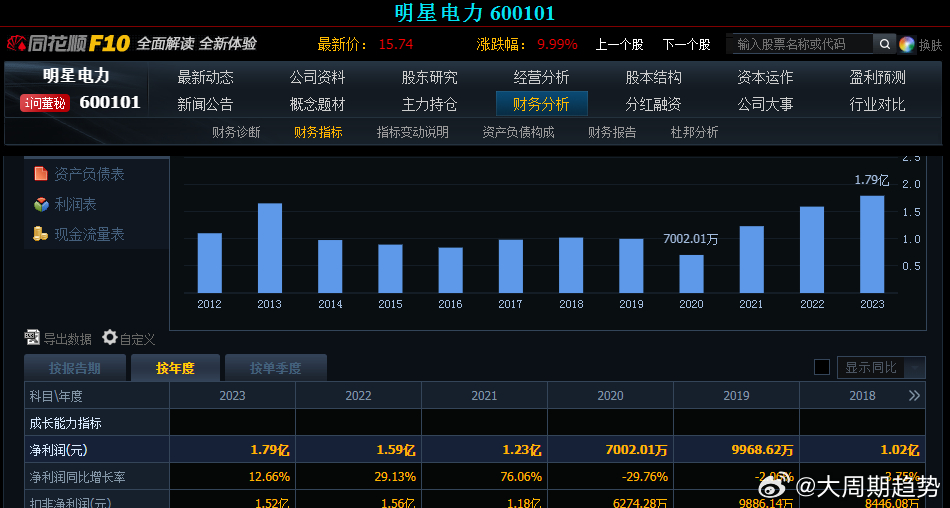Click the 2013 chart bar
This screenshot has width=950, height=508.
[270, 249]
